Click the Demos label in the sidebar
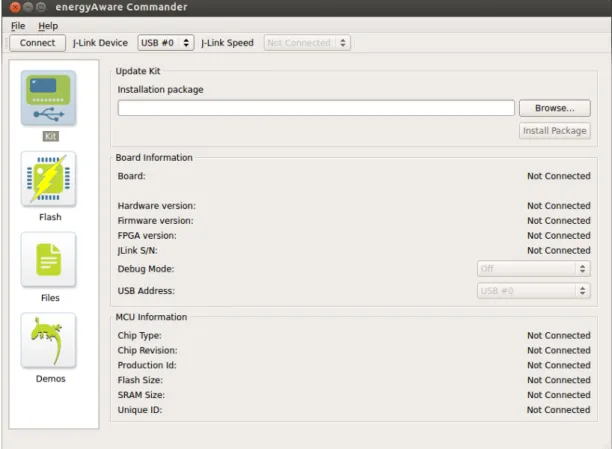 [50, 379]
